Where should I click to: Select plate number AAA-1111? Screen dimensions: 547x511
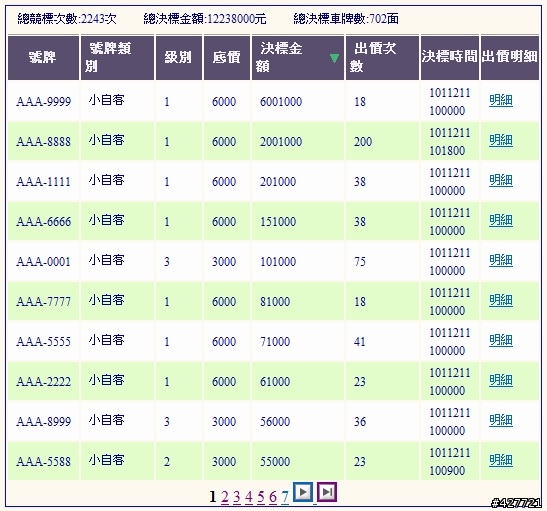pyautogui.click(x=43, y=182)
